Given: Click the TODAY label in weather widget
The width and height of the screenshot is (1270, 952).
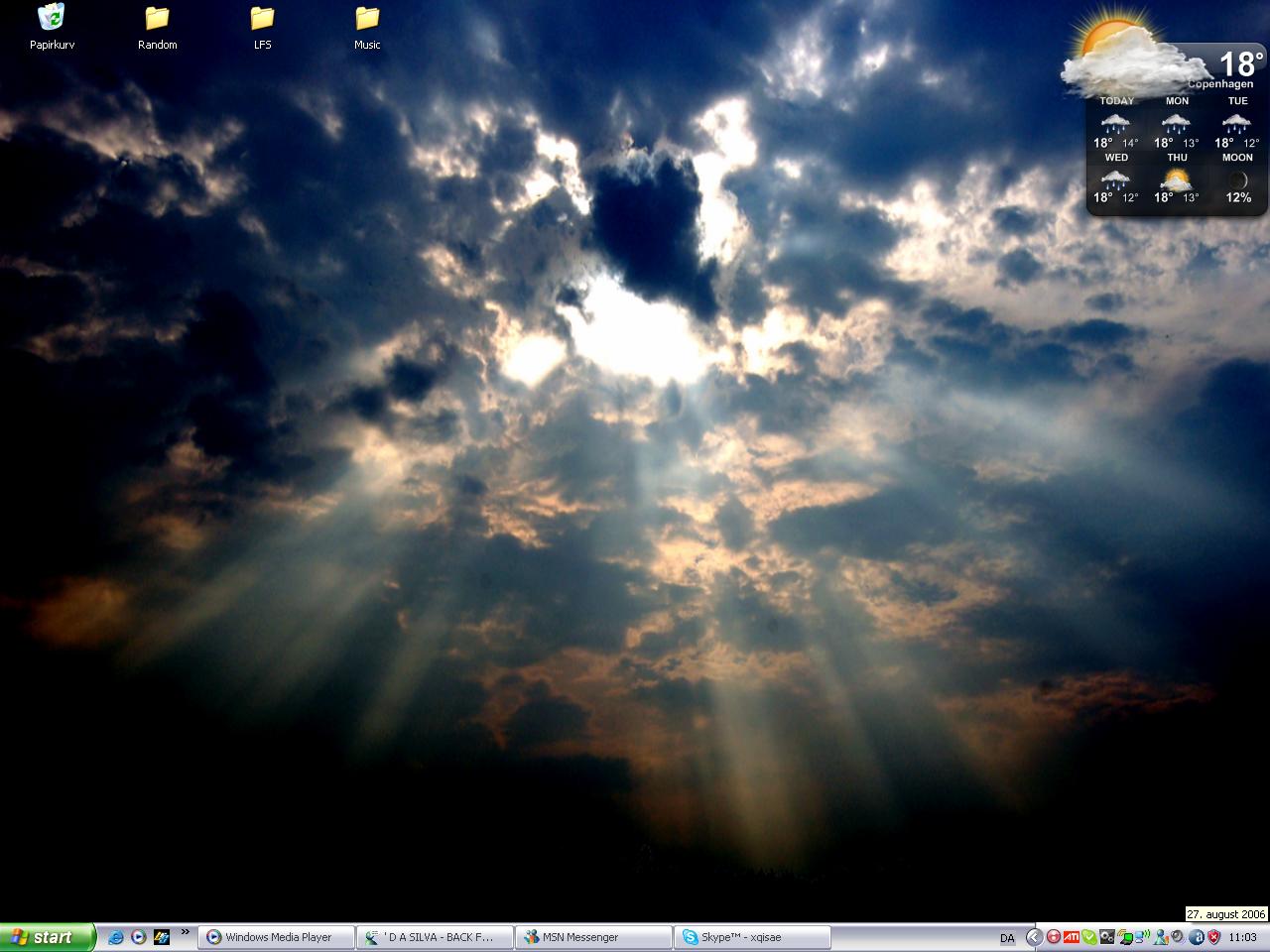Looking at the screenshot, I should click(1116, 101).
